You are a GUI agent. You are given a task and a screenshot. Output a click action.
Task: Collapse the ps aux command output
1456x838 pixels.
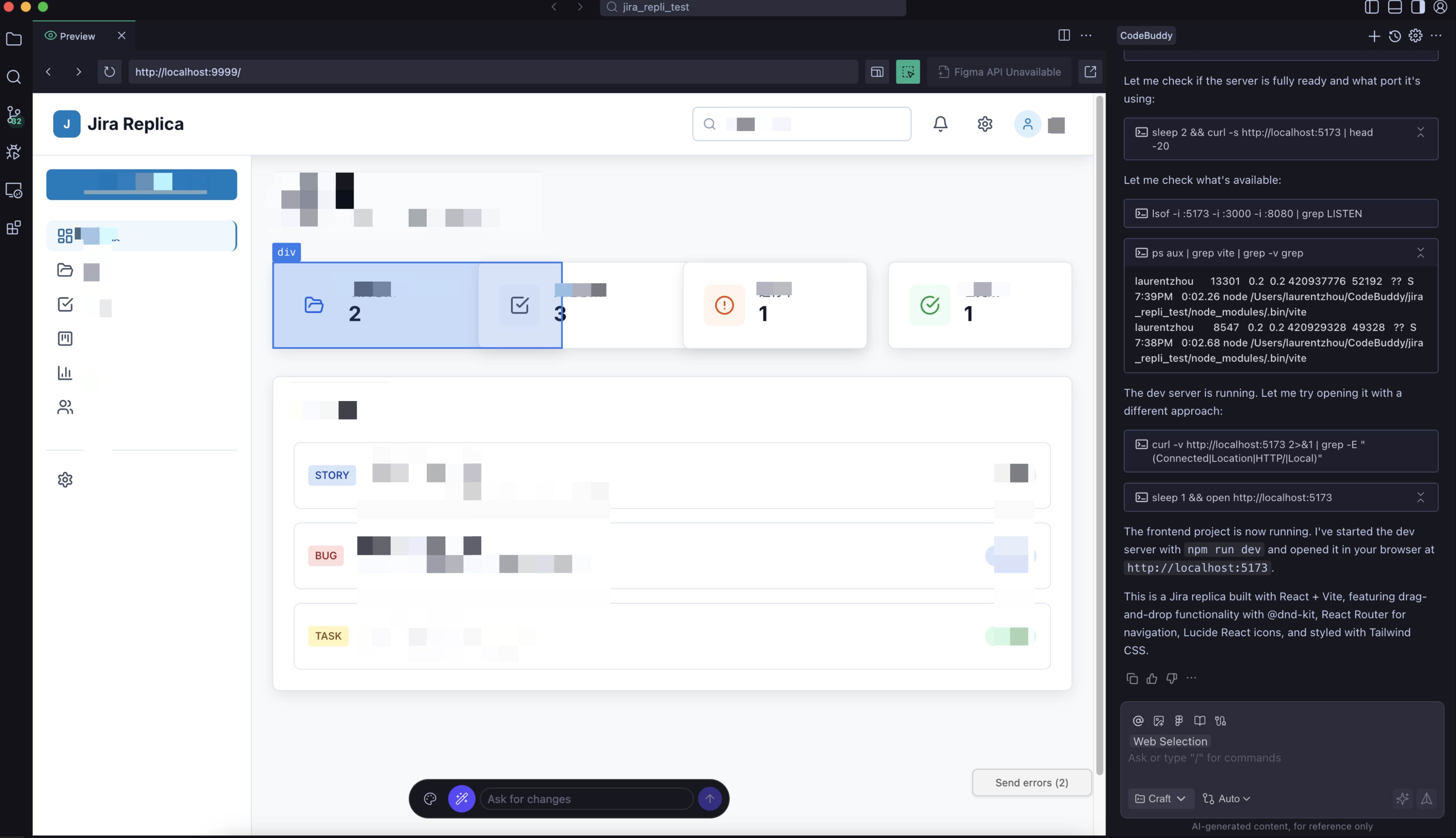click(x=1420, y=253)
